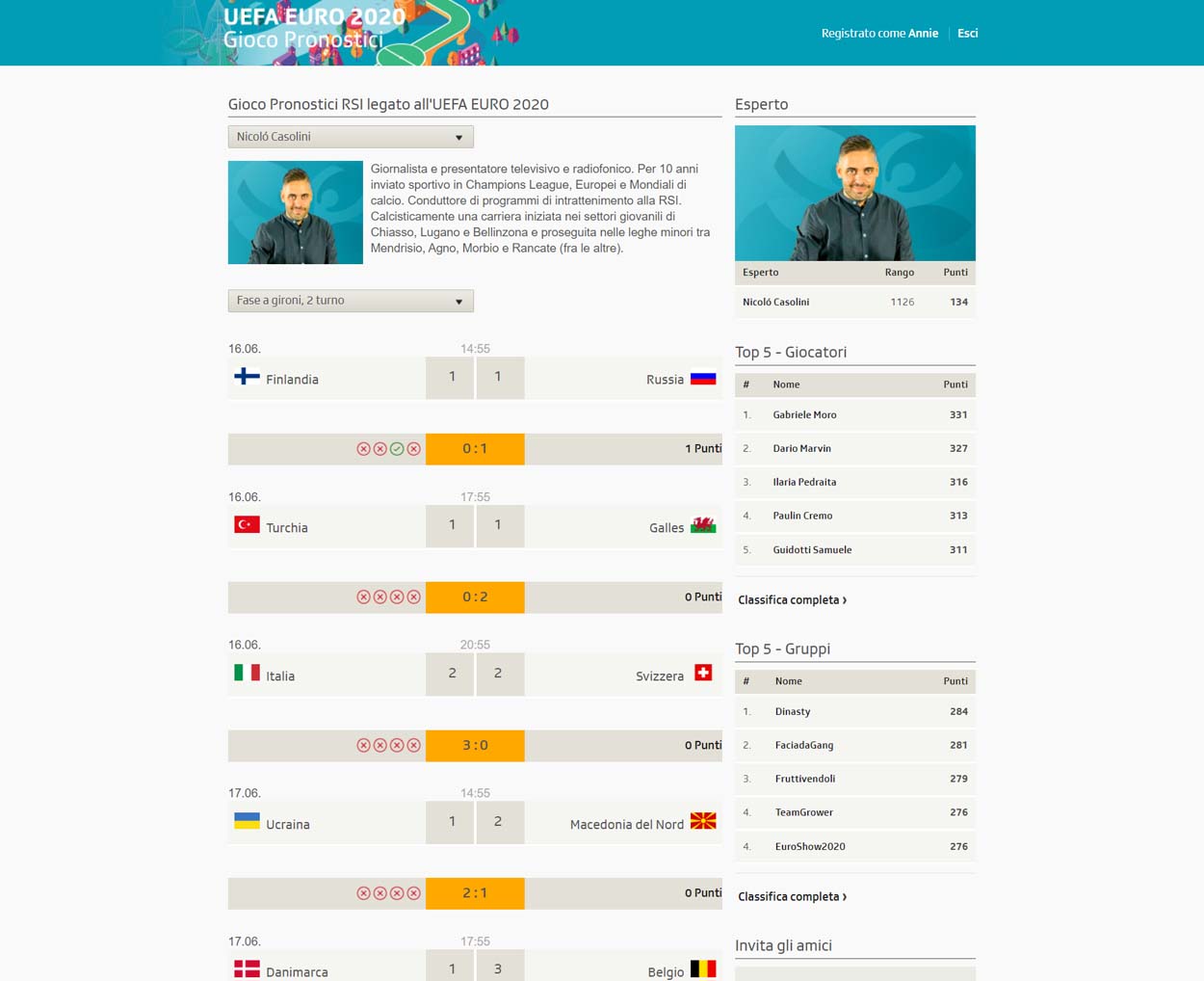Click last red cross icon in Finlandia-Russia result row
The height and width of the screenshot is (981, 1204).
pos(413,449)
